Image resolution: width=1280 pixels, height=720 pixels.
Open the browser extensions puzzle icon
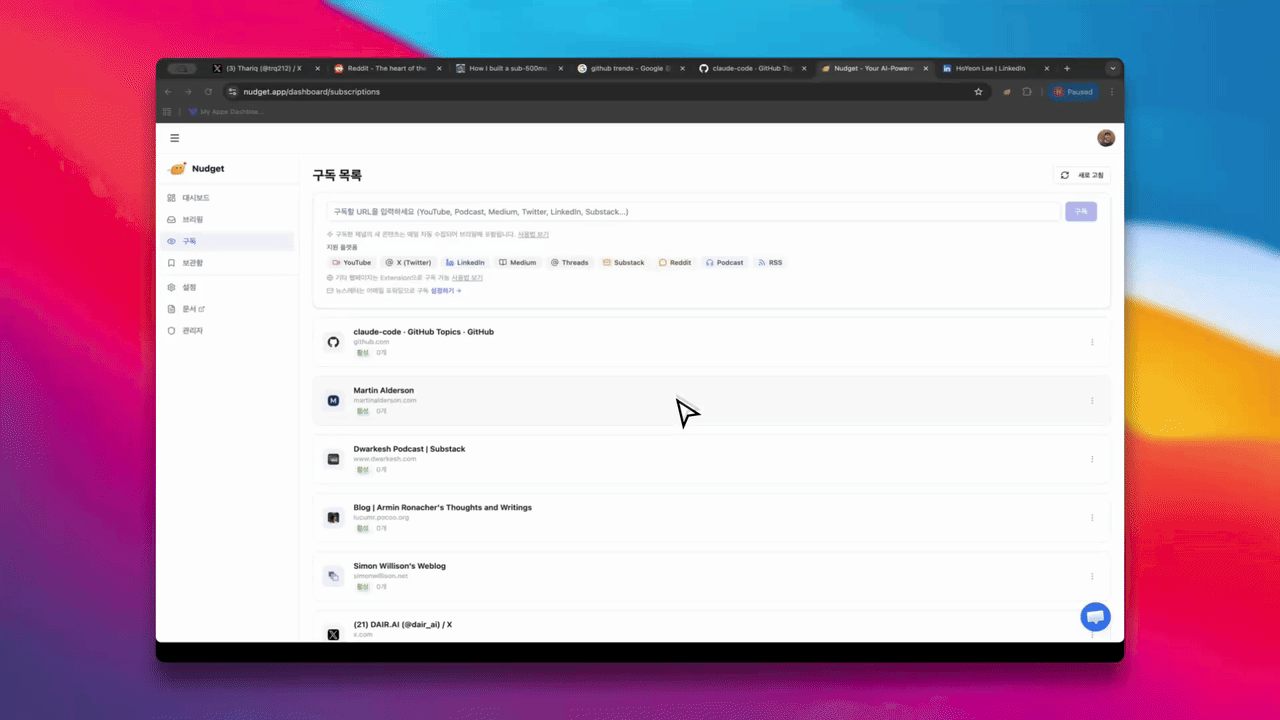click(1027, 91)
